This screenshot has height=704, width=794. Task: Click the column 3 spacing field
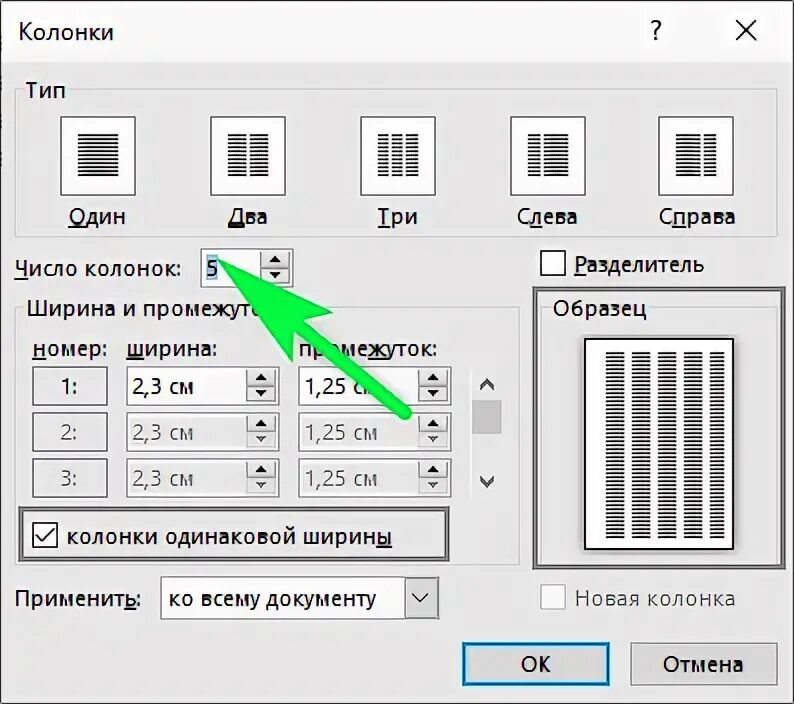[x=359, y=478]
